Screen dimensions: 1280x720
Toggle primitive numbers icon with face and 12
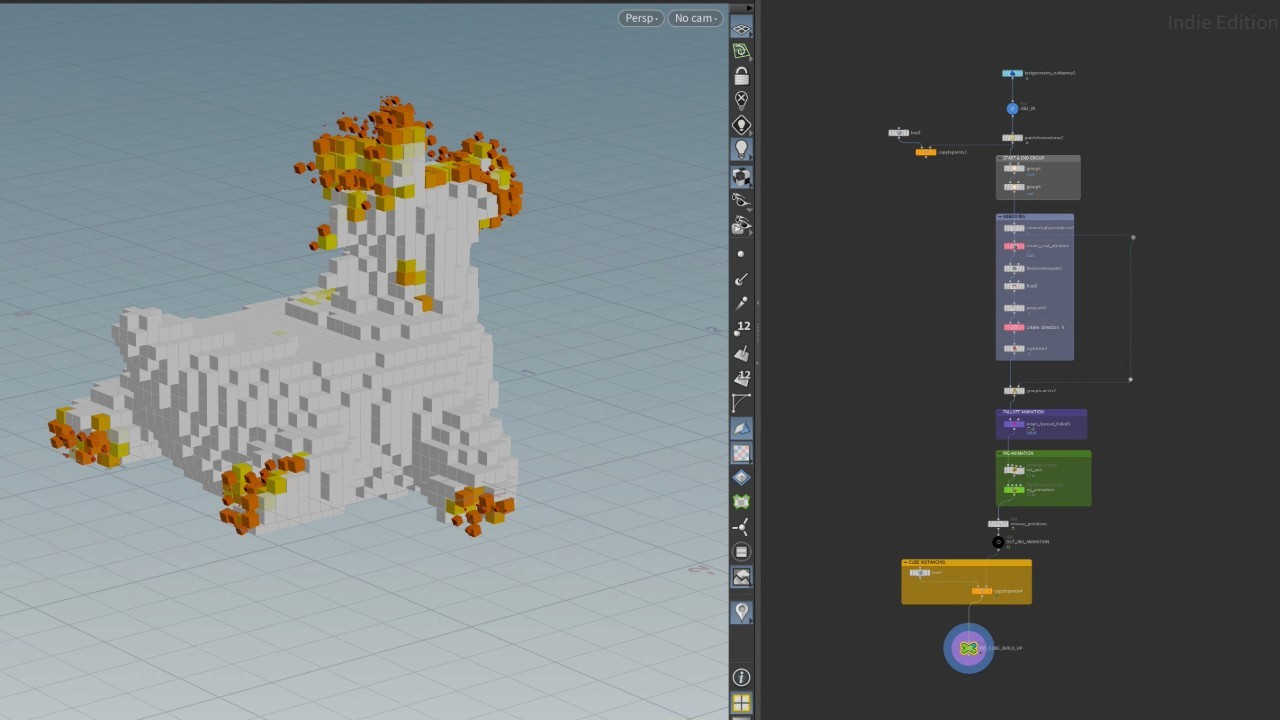point(741,378)
